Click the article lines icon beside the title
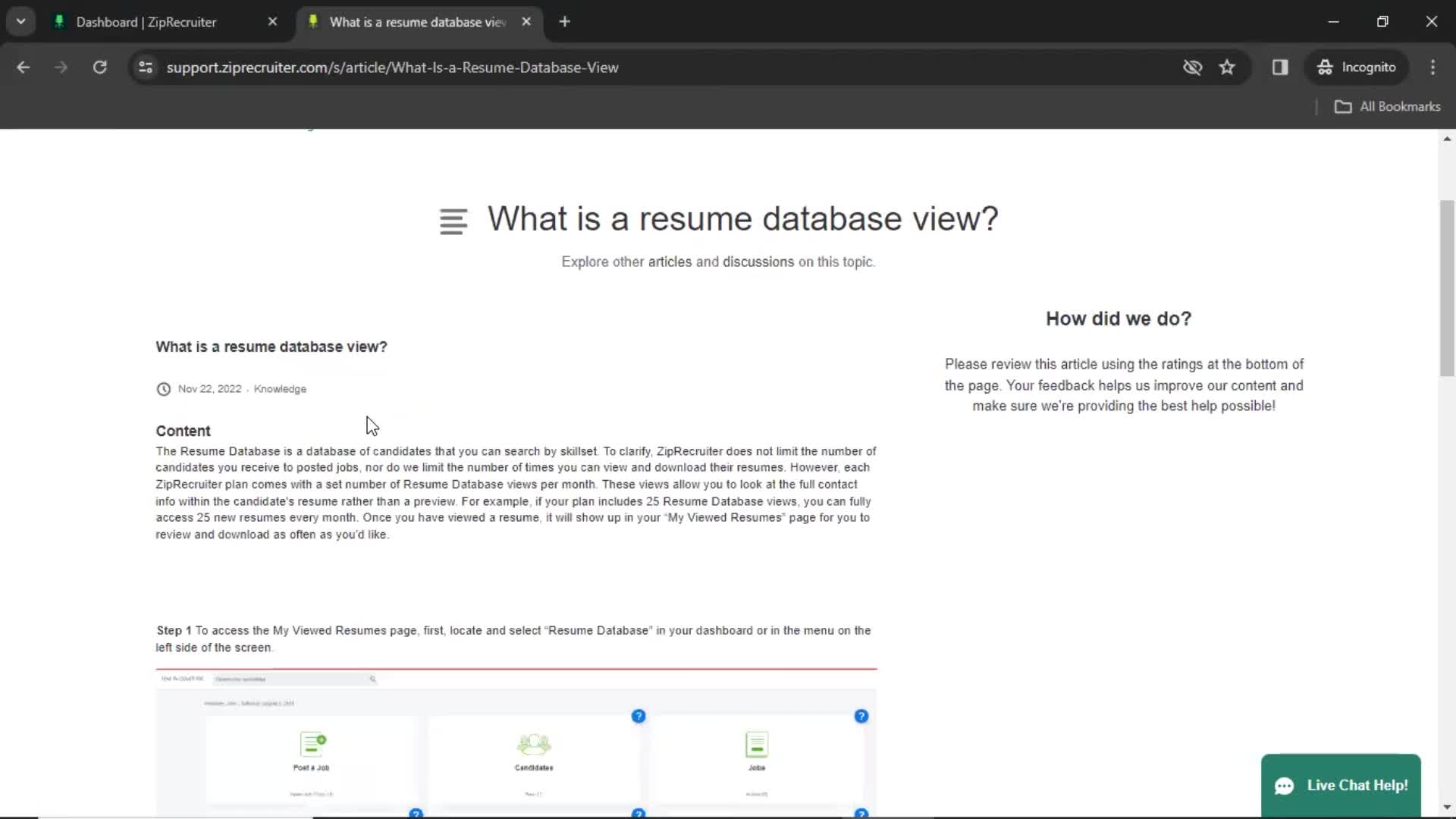The width and height of the screenshot is (1456, 819). [453, 221]
